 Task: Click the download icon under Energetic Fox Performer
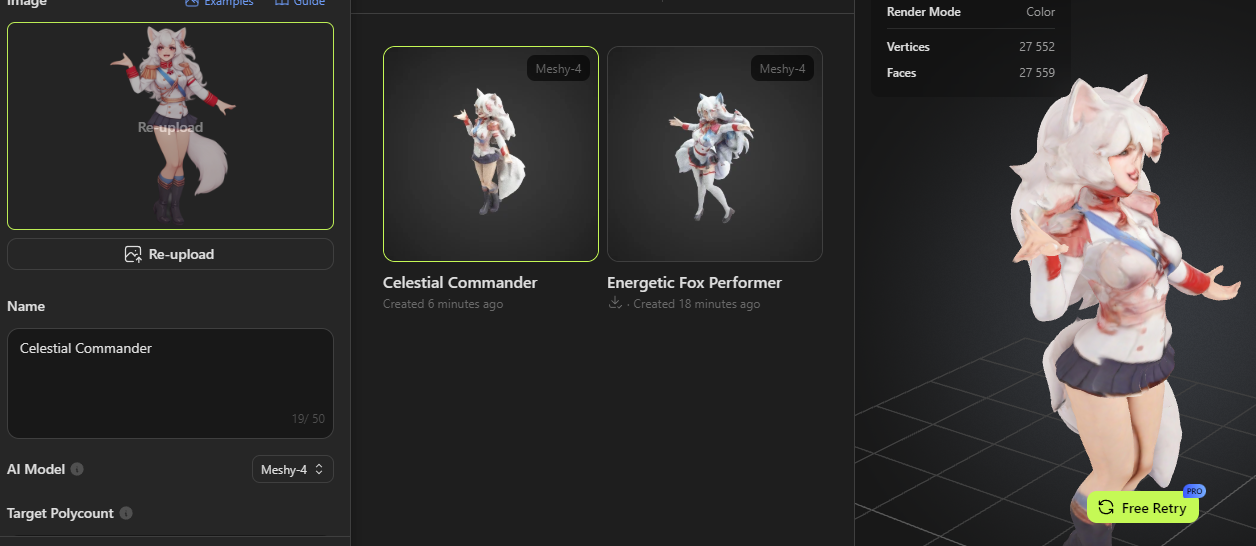click(x=615, y=303)
